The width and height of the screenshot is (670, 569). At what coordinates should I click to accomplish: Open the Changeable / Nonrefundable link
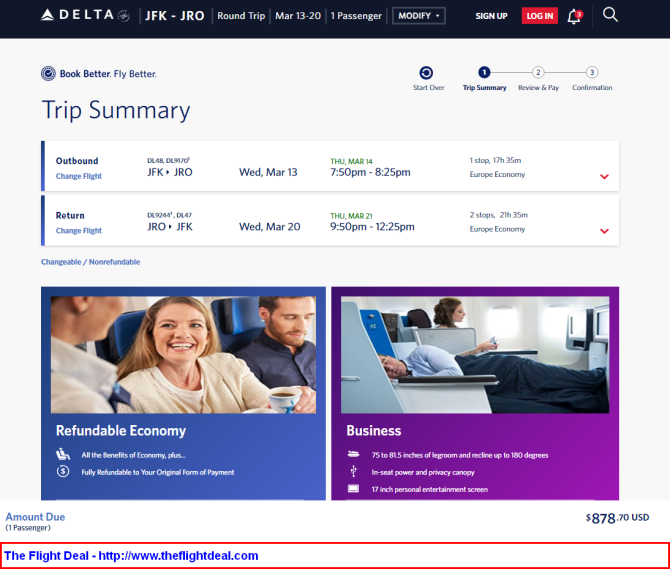[x=90, y=262]
